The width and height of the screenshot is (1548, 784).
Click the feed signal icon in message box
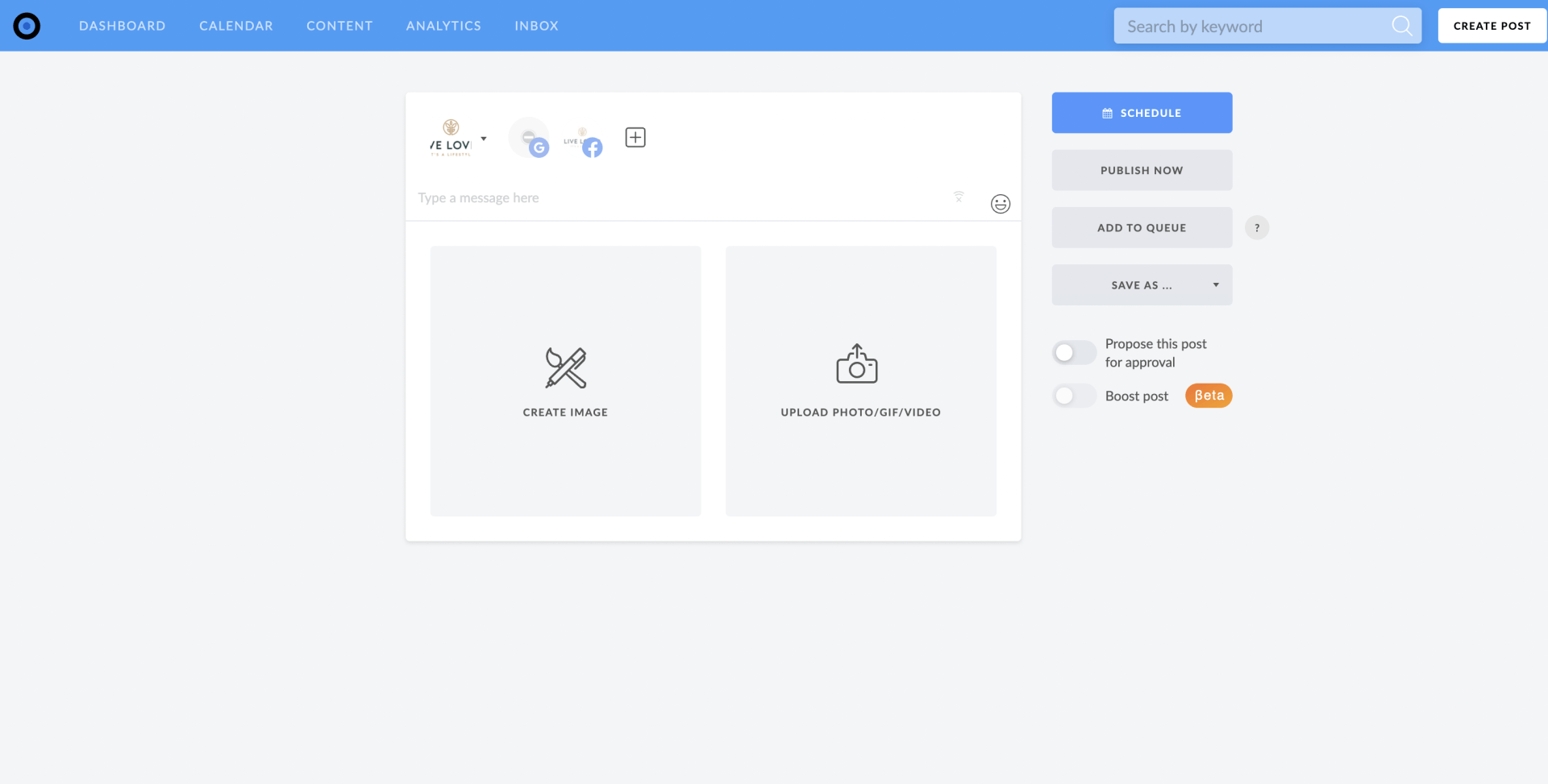click(959, 197)
